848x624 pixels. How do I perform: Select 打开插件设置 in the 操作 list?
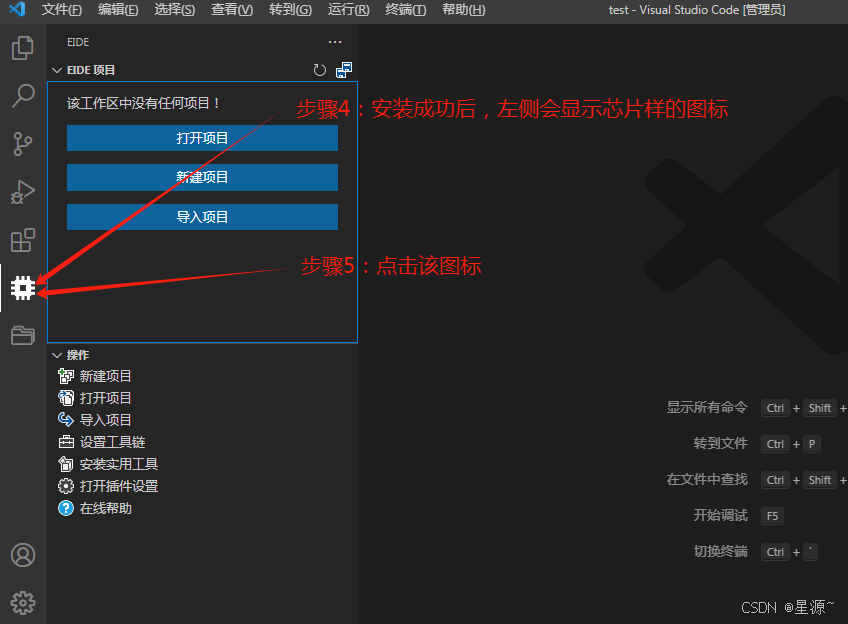(x=119, y=486)
